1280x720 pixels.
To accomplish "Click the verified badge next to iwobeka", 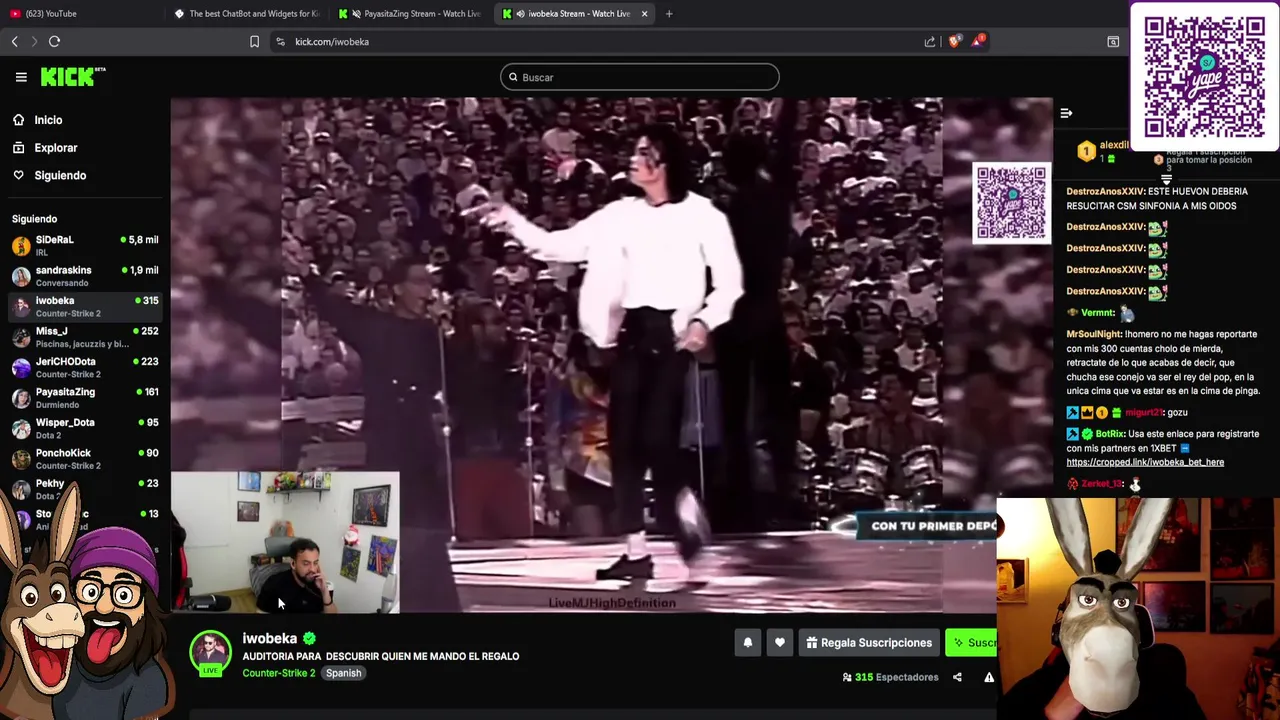I will [x=310, y=638].
